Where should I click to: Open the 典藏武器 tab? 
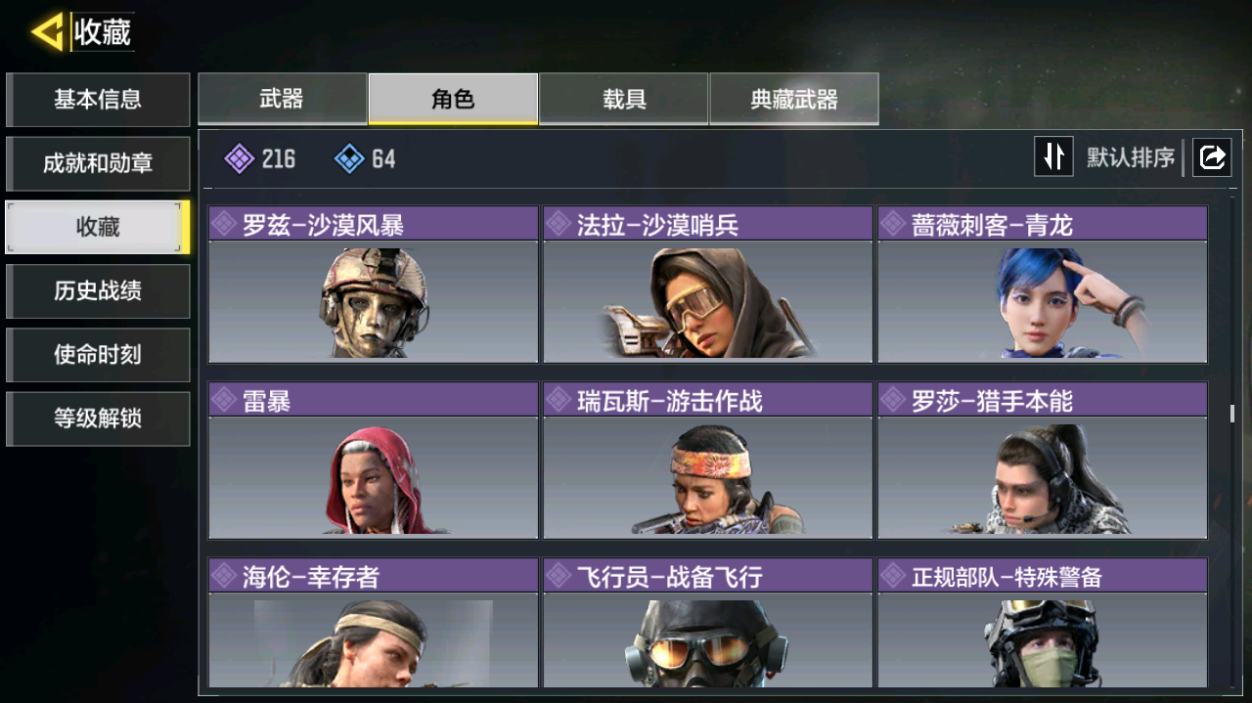click(x=794, y=98)
